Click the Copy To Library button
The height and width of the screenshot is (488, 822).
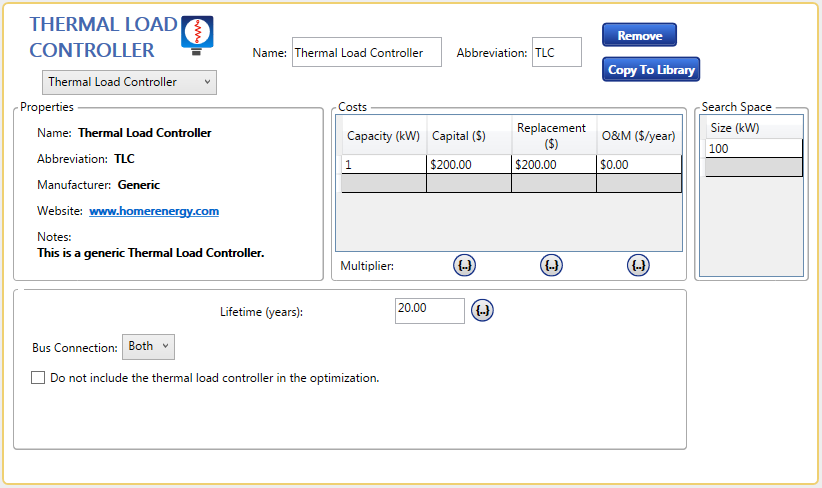coord(650,70)
